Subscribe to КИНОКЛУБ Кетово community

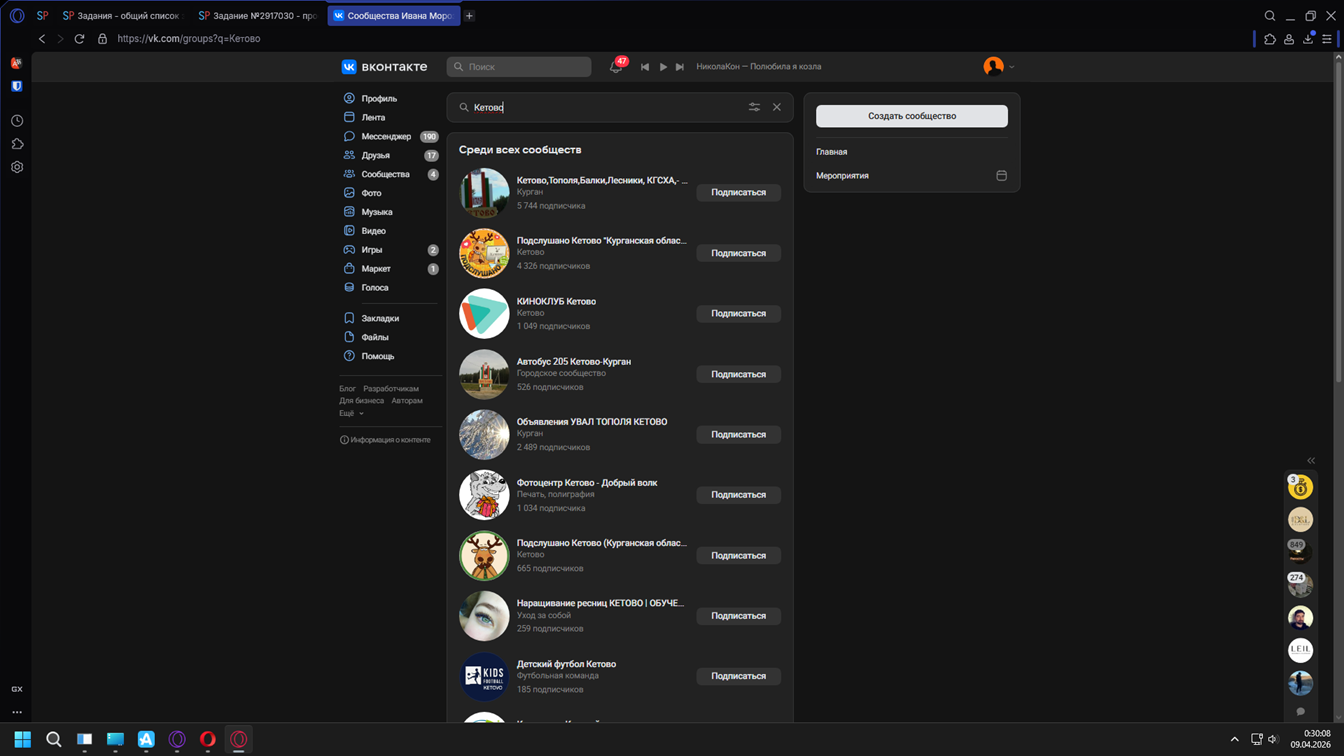click(x=738, y=314)
